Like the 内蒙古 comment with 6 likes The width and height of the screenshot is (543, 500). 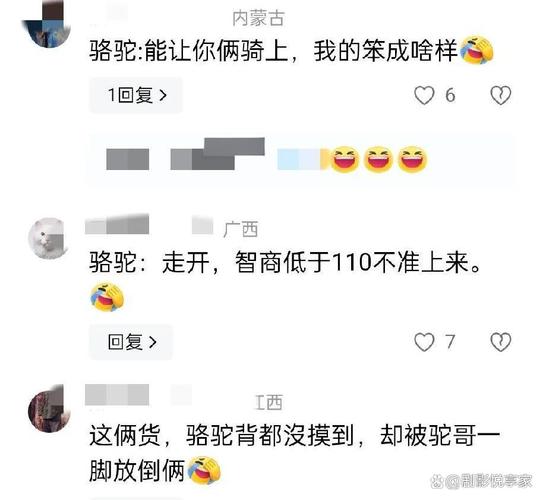[x=424, y=95]
